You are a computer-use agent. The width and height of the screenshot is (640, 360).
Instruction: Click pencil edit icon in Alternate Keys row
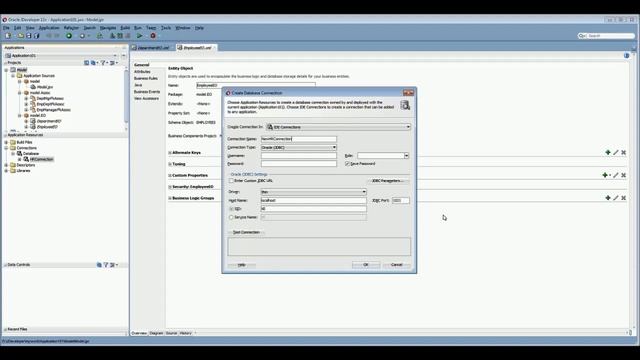coord(616,152)
